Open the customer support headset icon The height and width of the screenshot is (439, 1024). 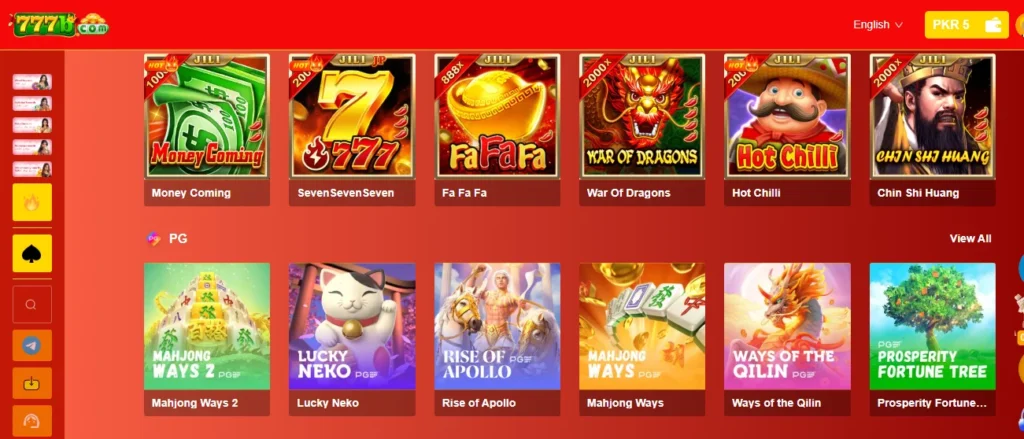tap(31, 421)
